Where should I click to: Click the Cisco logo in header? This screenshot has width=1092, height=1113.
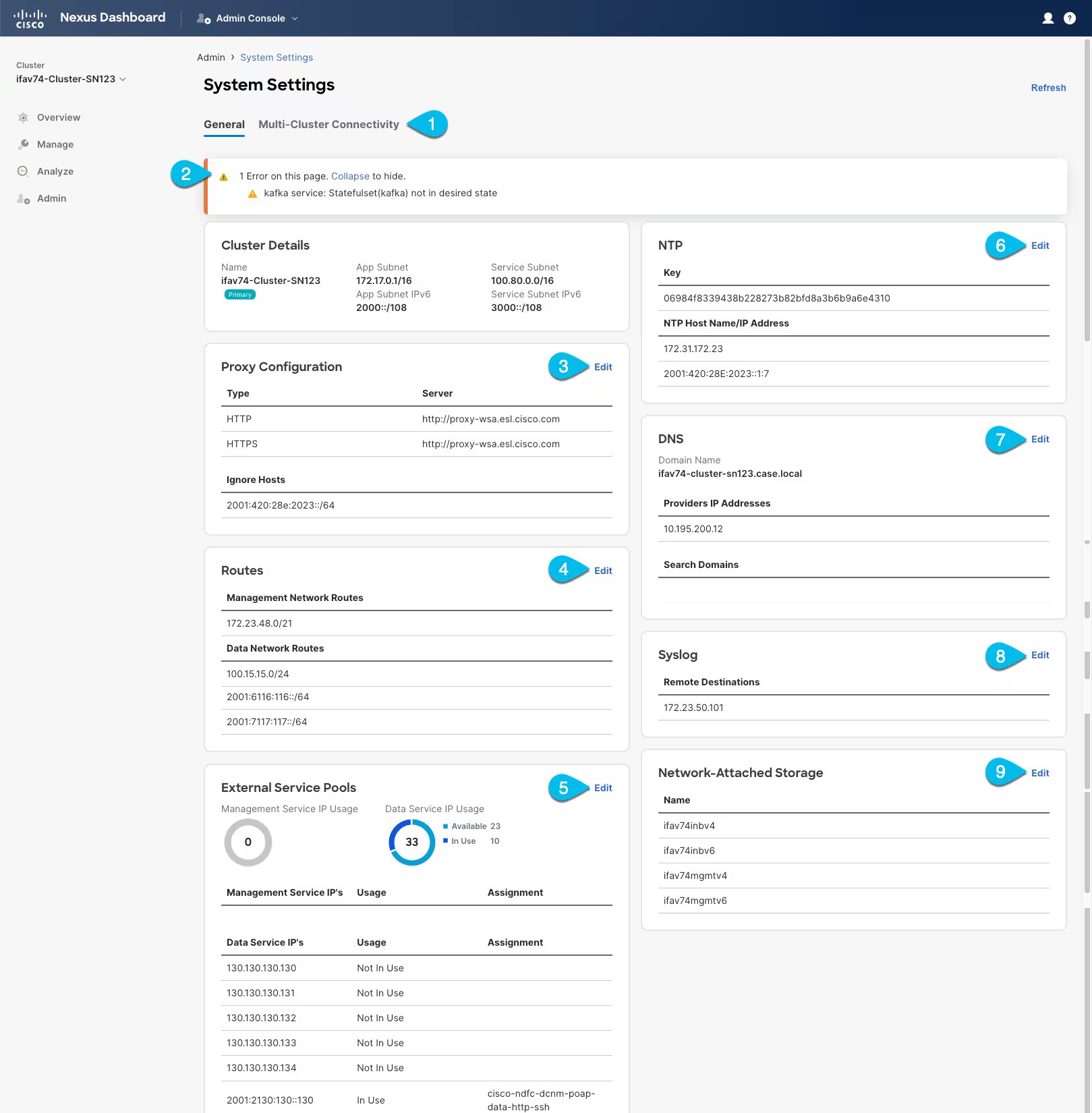click(30, 18)
